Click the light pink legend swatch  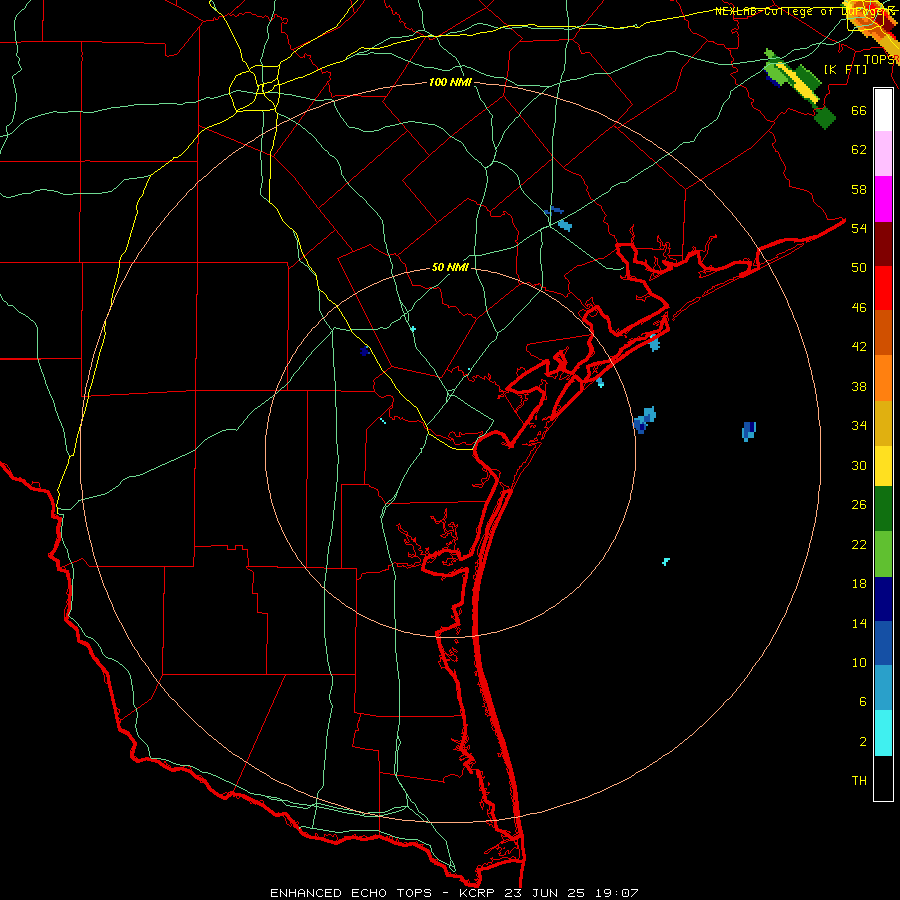pos(883,153)
